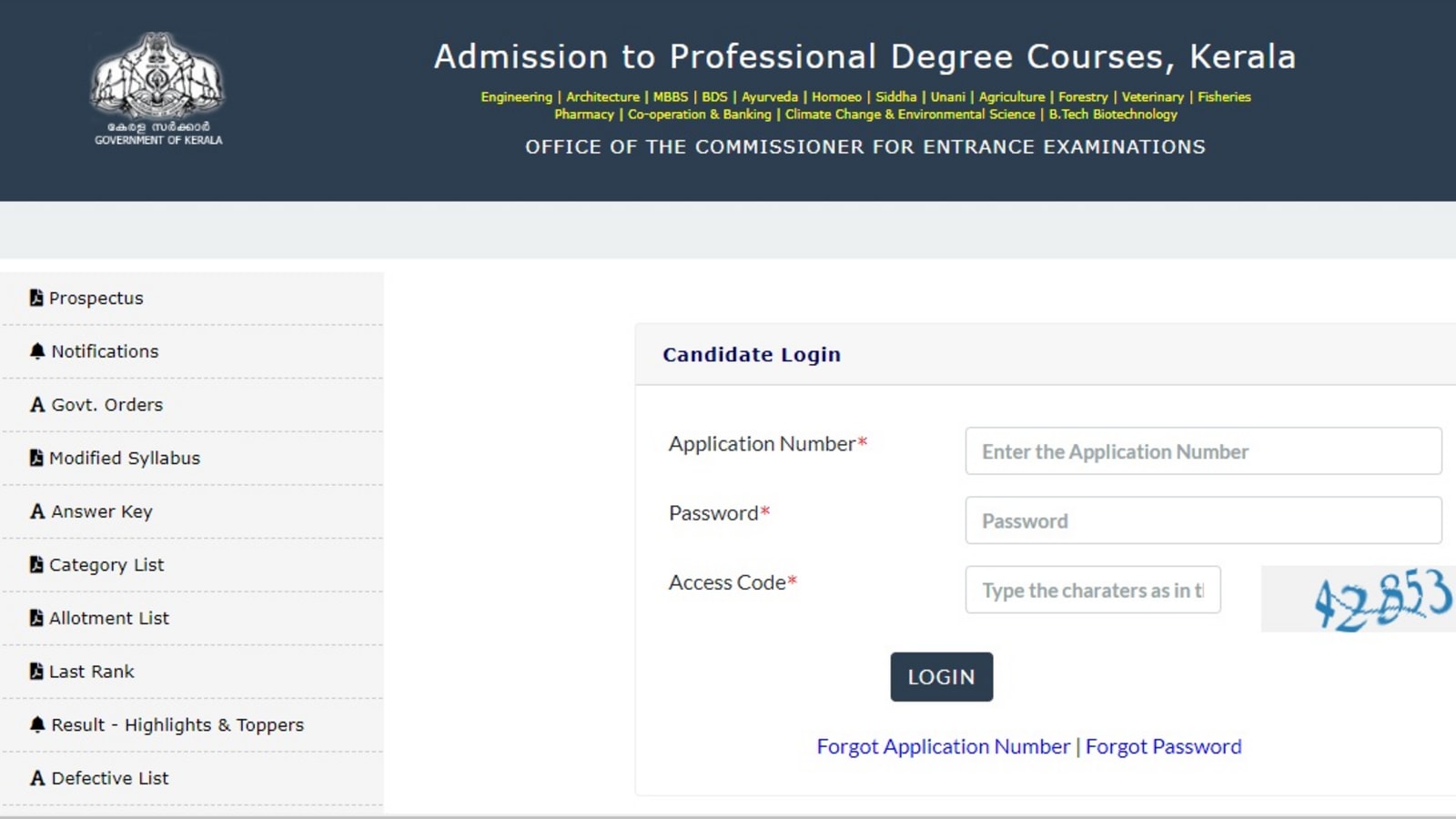Open the Forgot Application Number link
The width and height of the screenshot is (1456, 819).
pyautogui.click(x=944, y=746)
